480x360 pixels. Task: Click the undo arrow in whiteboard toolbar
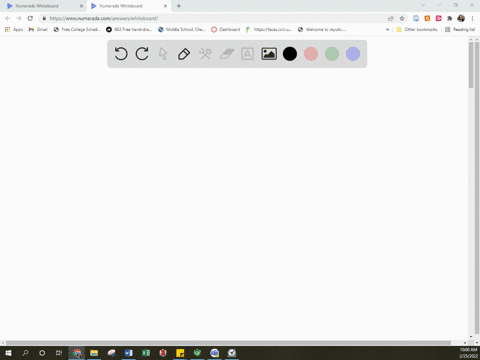121,54
